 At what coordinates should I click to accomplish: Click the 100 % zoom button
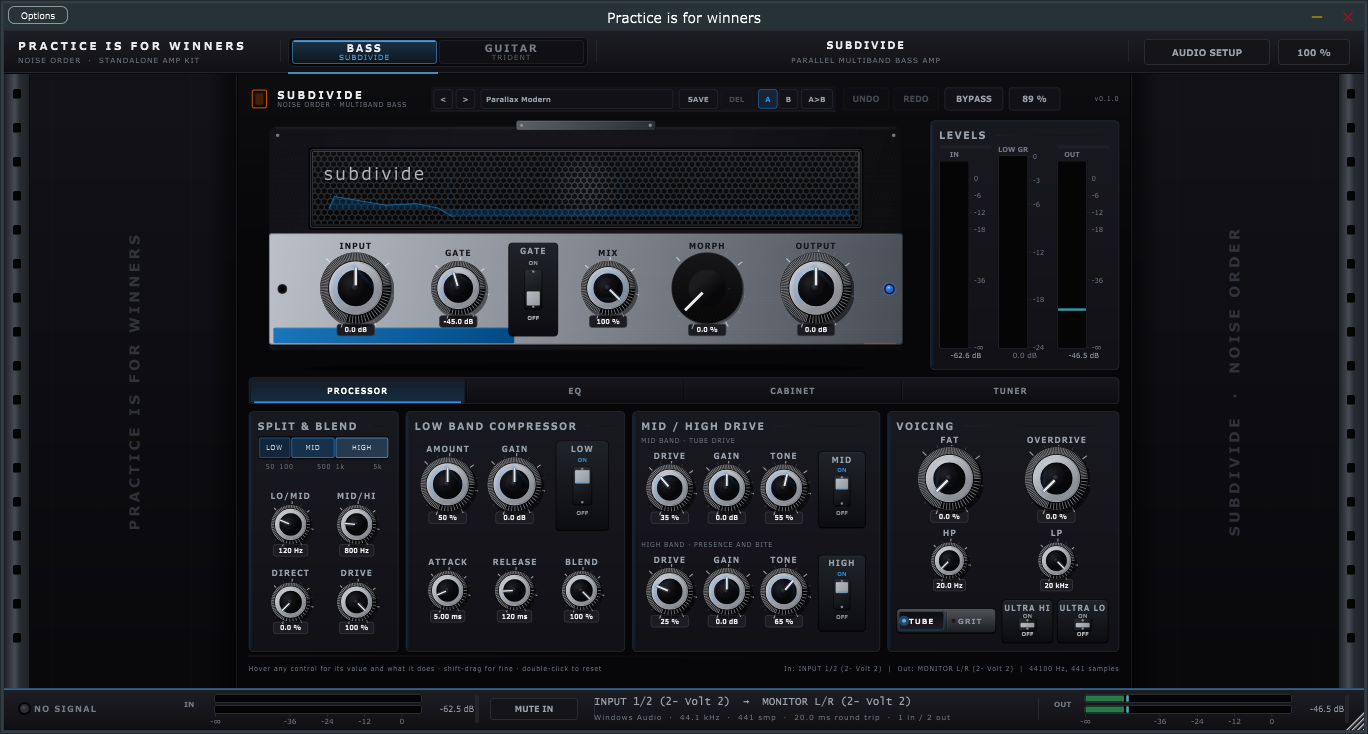coord(1314,52)
